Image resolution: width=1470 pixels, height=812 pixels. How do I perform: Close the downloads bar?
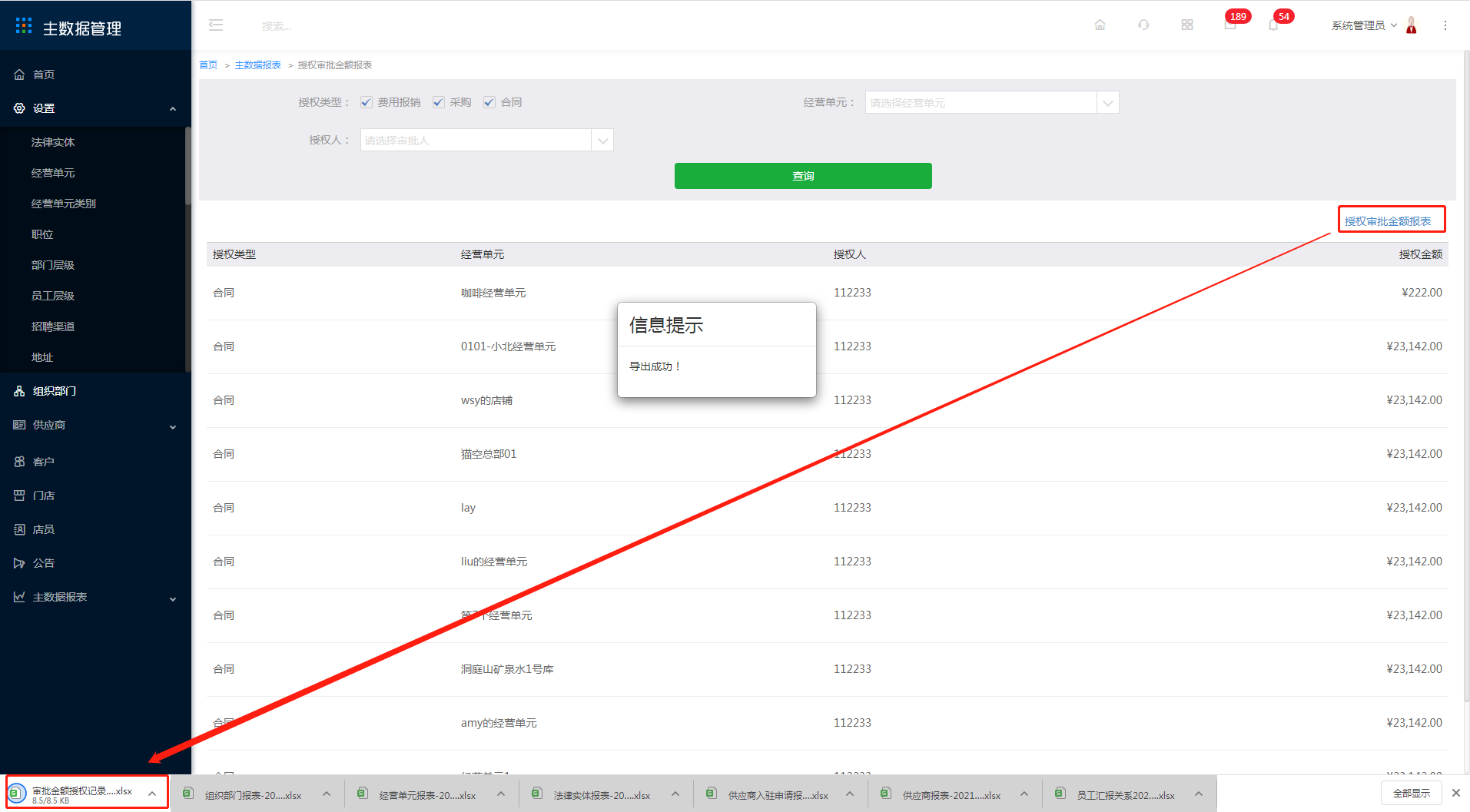tap(1456, 793)
